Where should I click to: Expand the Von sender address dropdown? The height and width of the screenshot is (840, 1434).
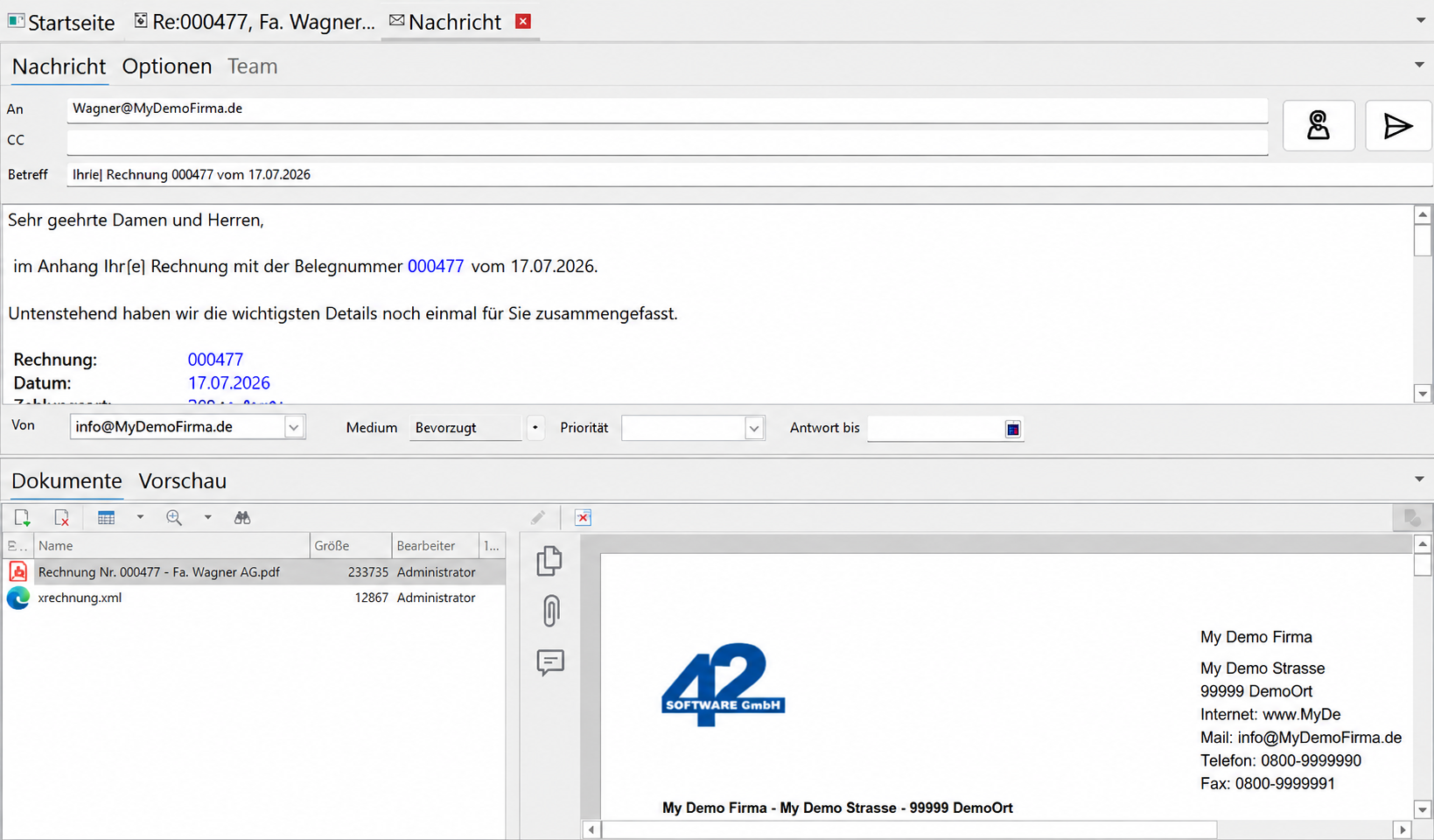click(294, 427)
